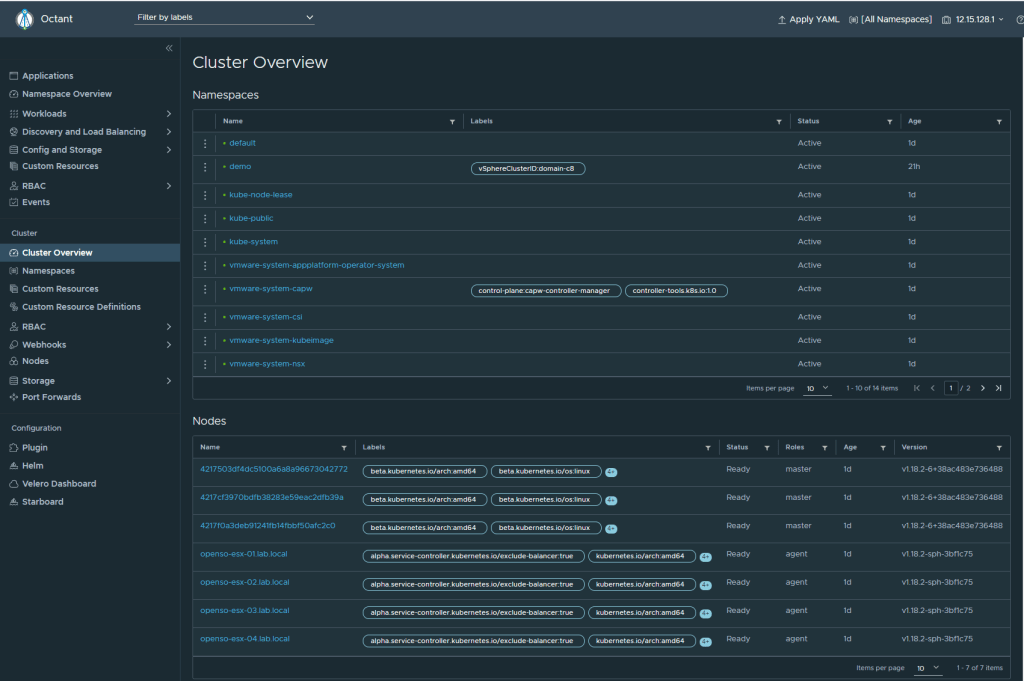Open the All Namespaces selector
Image resolution: width=1024 pixels, height=681 pixels.
coord(890,19)
